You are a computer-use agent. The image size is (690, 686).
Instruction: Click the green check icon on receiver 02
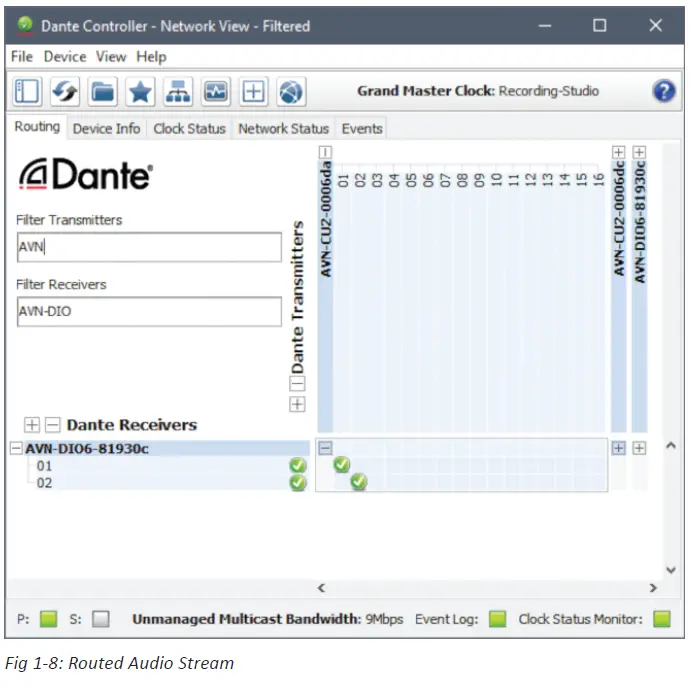[298, 483]
